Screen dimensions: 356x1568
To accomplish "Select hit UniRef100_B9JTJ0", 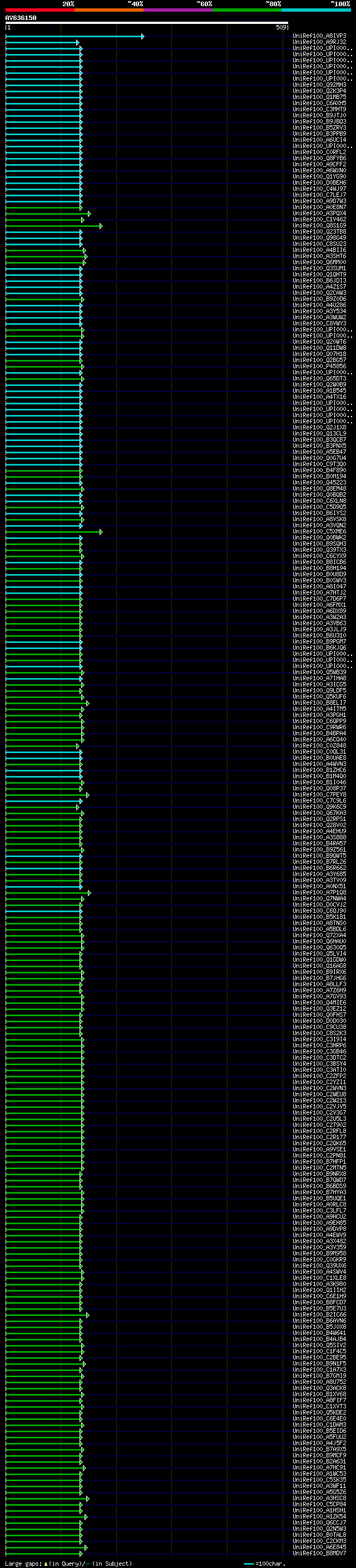I will pos(319,115).
